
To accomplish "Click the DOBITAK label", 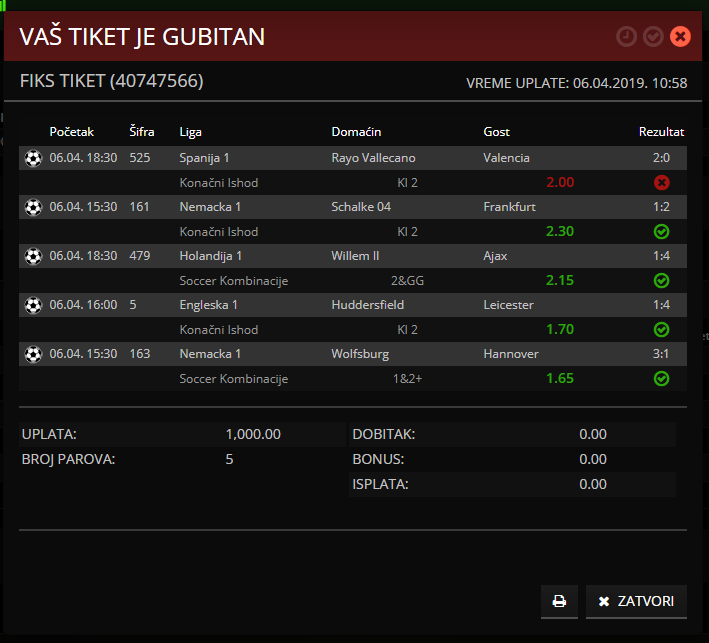I will pyautogui.click(x=384, y=435).
